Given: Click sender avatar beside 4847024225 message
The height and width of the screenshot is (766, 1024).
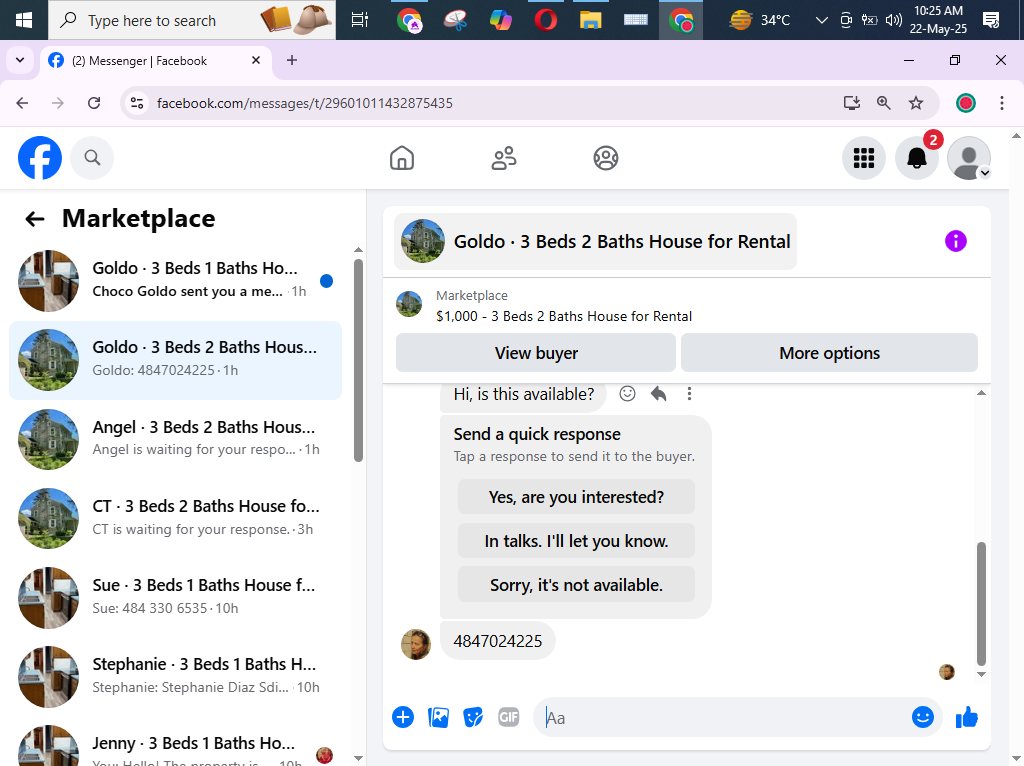Looking at the screenshot, I should click(x=415, y=645).
